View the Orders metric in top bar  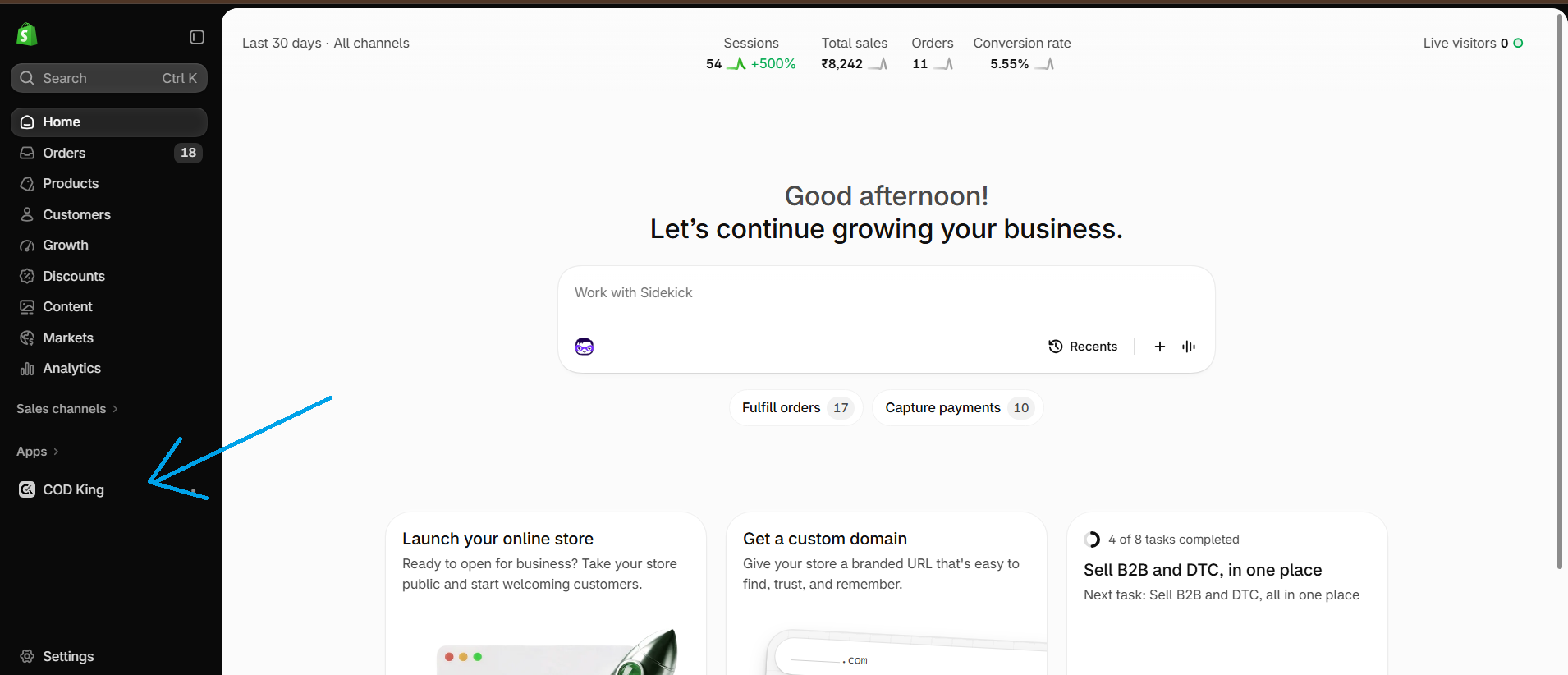tap(933, 53)
